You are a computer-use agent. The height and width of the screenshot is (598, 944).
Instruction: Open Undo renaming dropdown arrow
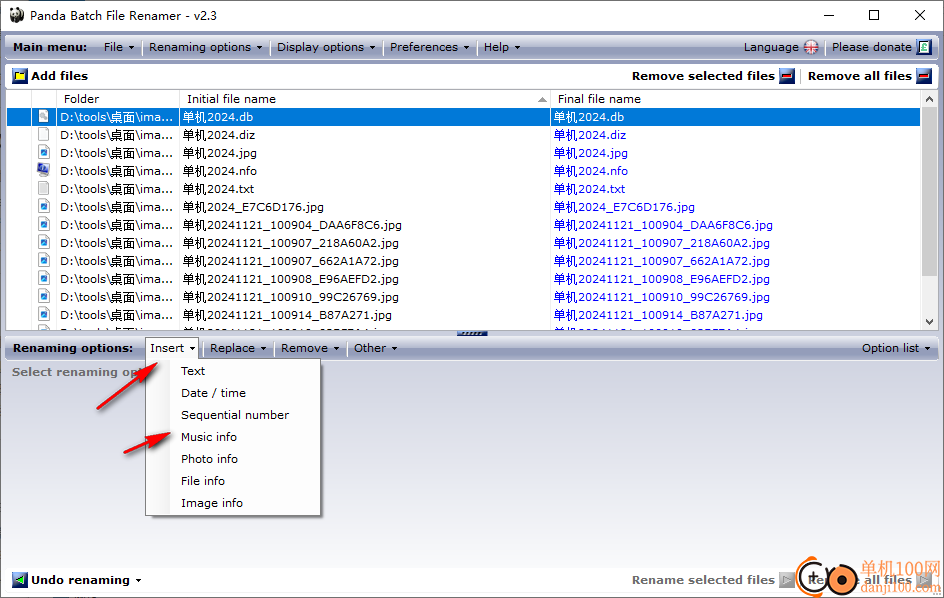pyautogui.click(x=138, y=581)
